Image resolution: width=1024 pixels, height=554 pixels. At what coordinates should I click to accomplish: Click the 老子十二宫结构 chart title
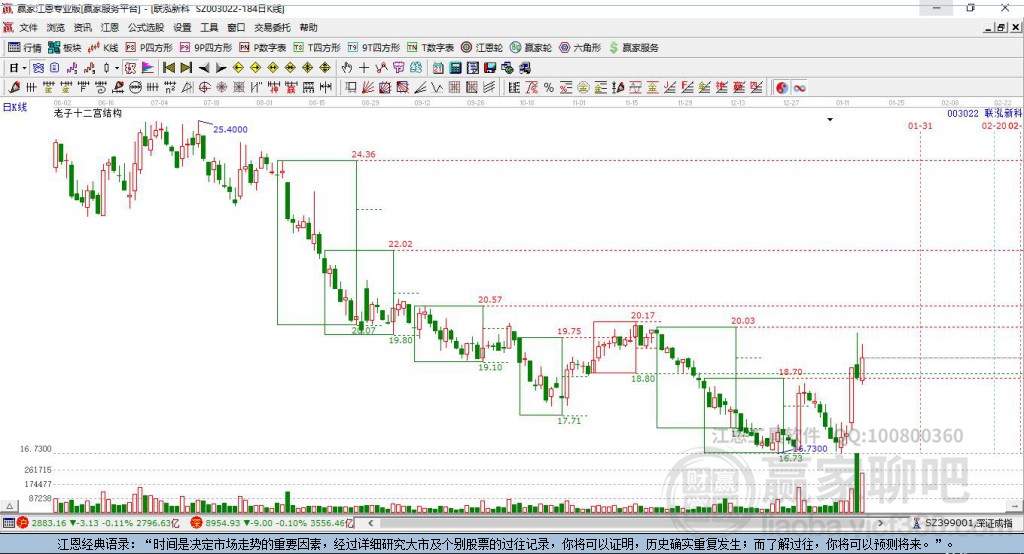[x=88, y=113]
